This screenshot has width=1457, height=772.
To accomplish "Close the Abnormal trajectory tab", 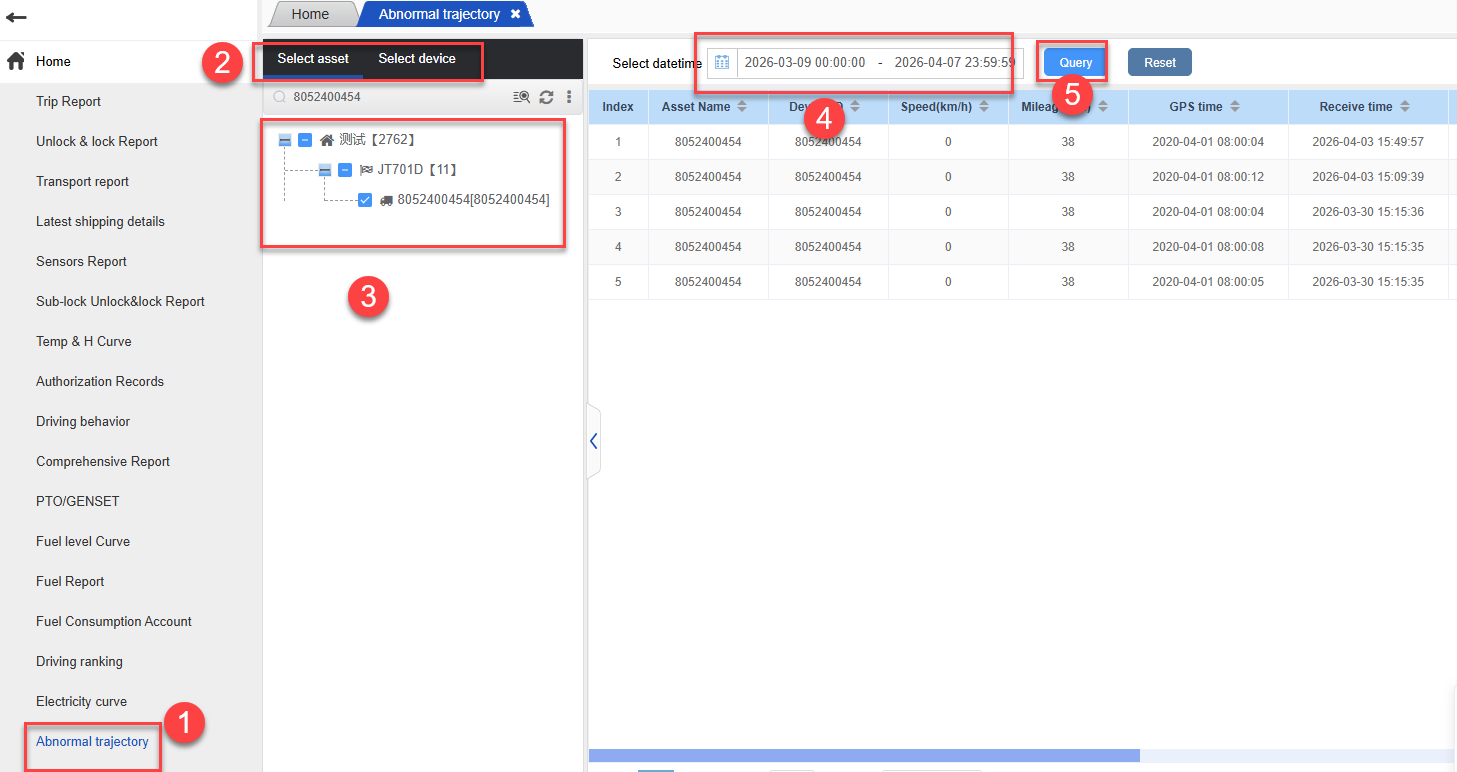I will point(515,14).
